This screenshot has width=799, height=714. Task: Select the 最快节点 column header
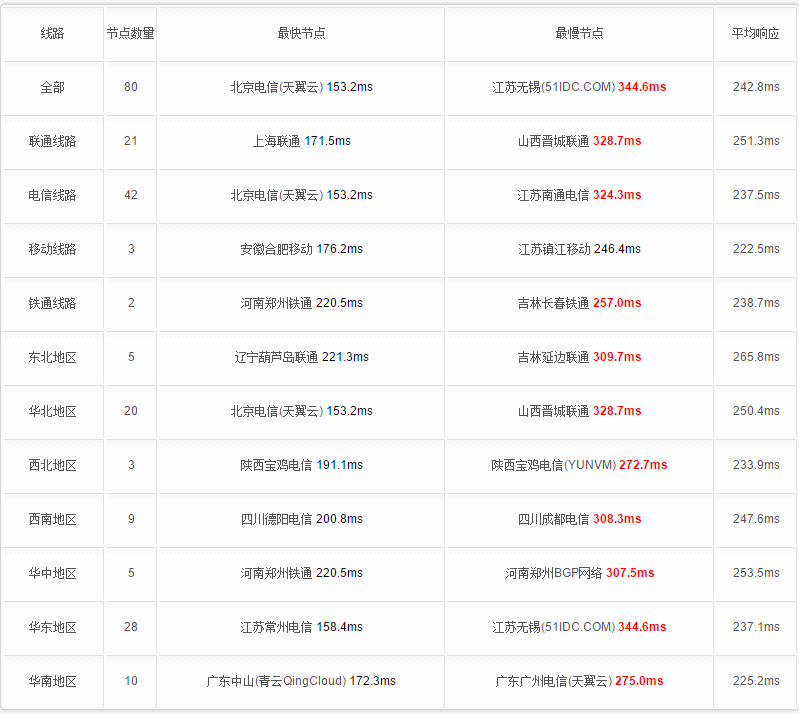pyautogui.click(x=301, y=33)
